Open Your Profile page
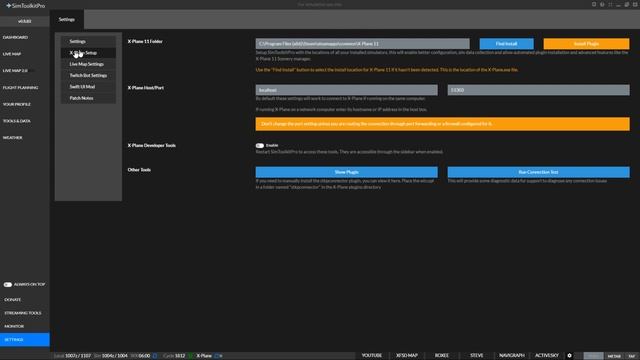The image size is (640, 360). [x=17, y=104]
